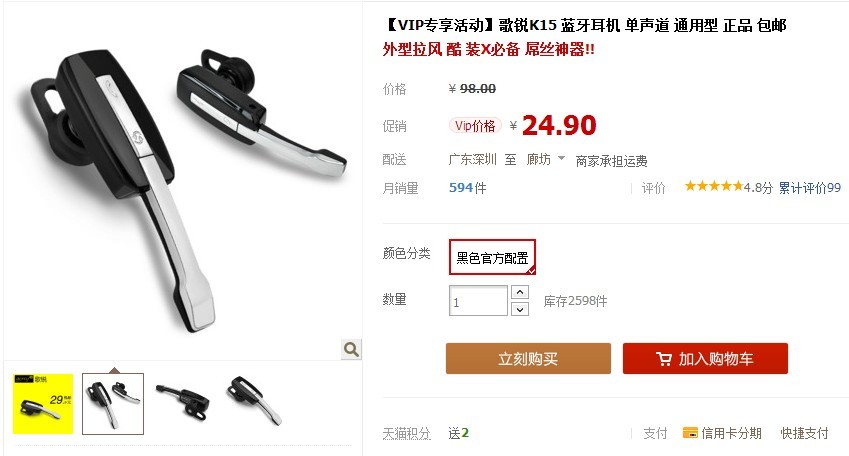Click the five-star rating icons
Image resolution: width=849 pixels, height=456 pixels.
coord(714,187)
